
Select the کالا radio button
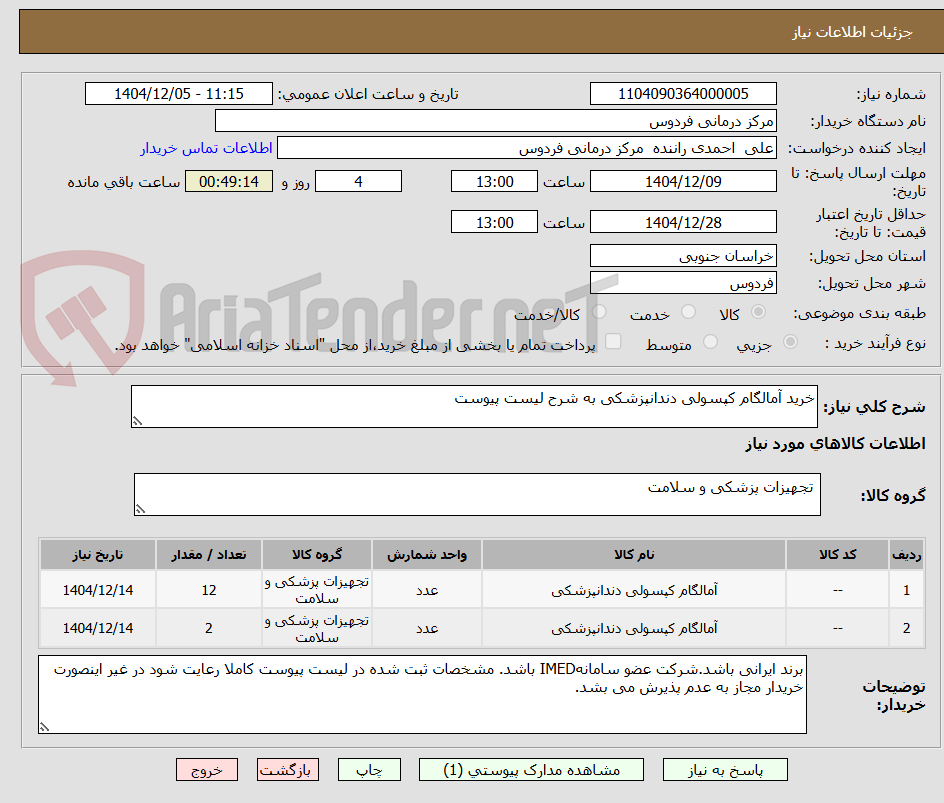point(759,312)
